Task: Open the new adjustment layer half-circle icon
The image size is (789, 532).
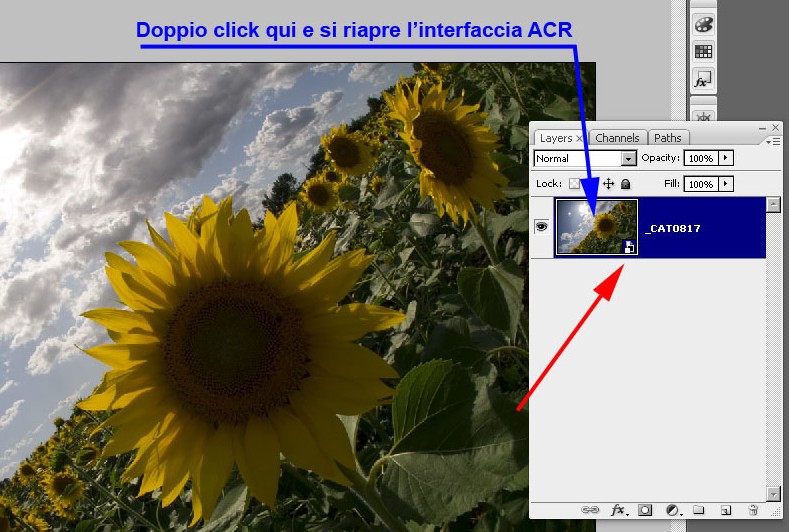Action: click(x=673, y=510)
